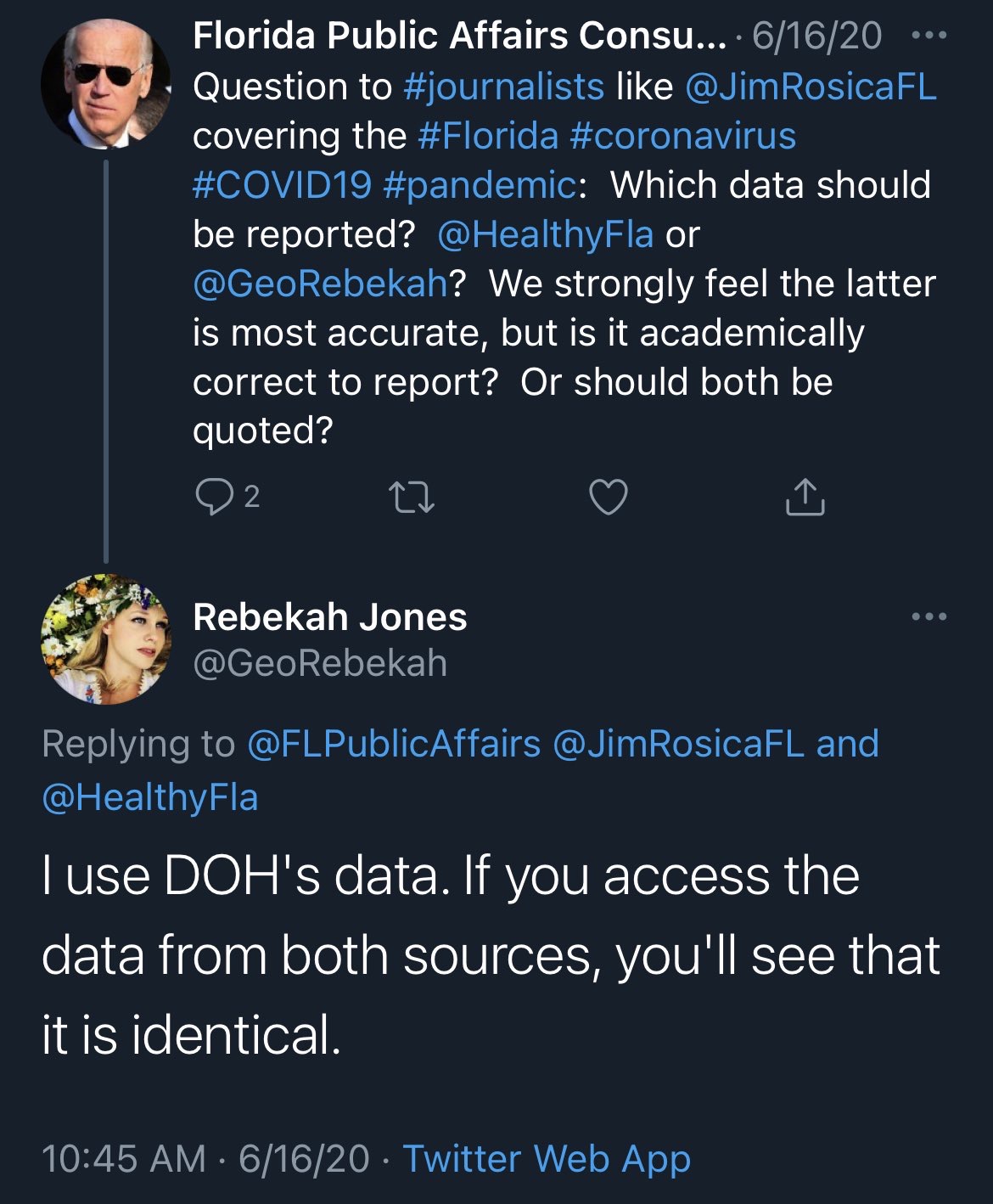Open @FLPublicAffairs in the Replying to line
Viewport: 993px width, 1204px height.
coord(394,744)
